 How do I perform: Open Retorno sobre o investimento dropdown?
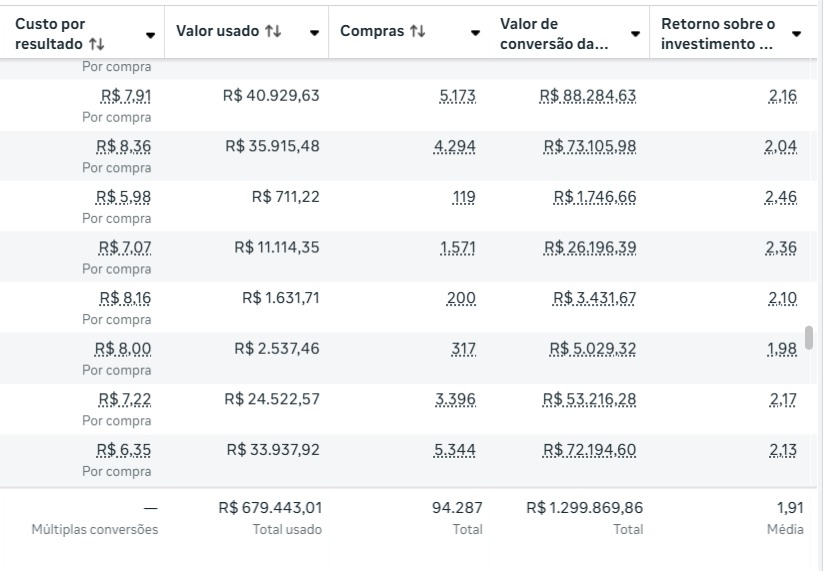coord(796,34)
